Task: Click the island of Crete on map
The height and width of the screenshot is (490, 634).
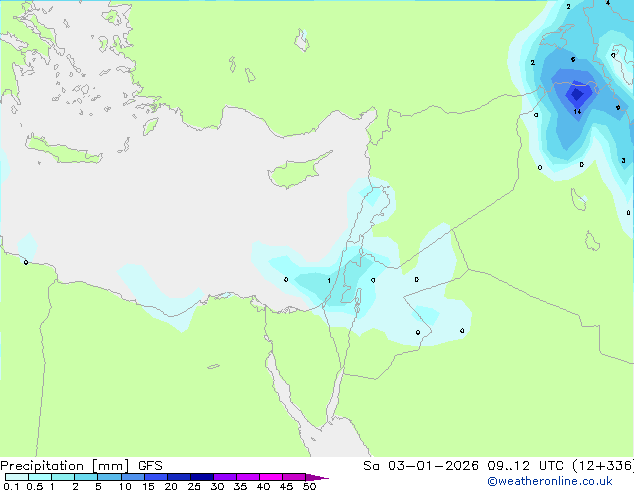Action: coord(63,150)
